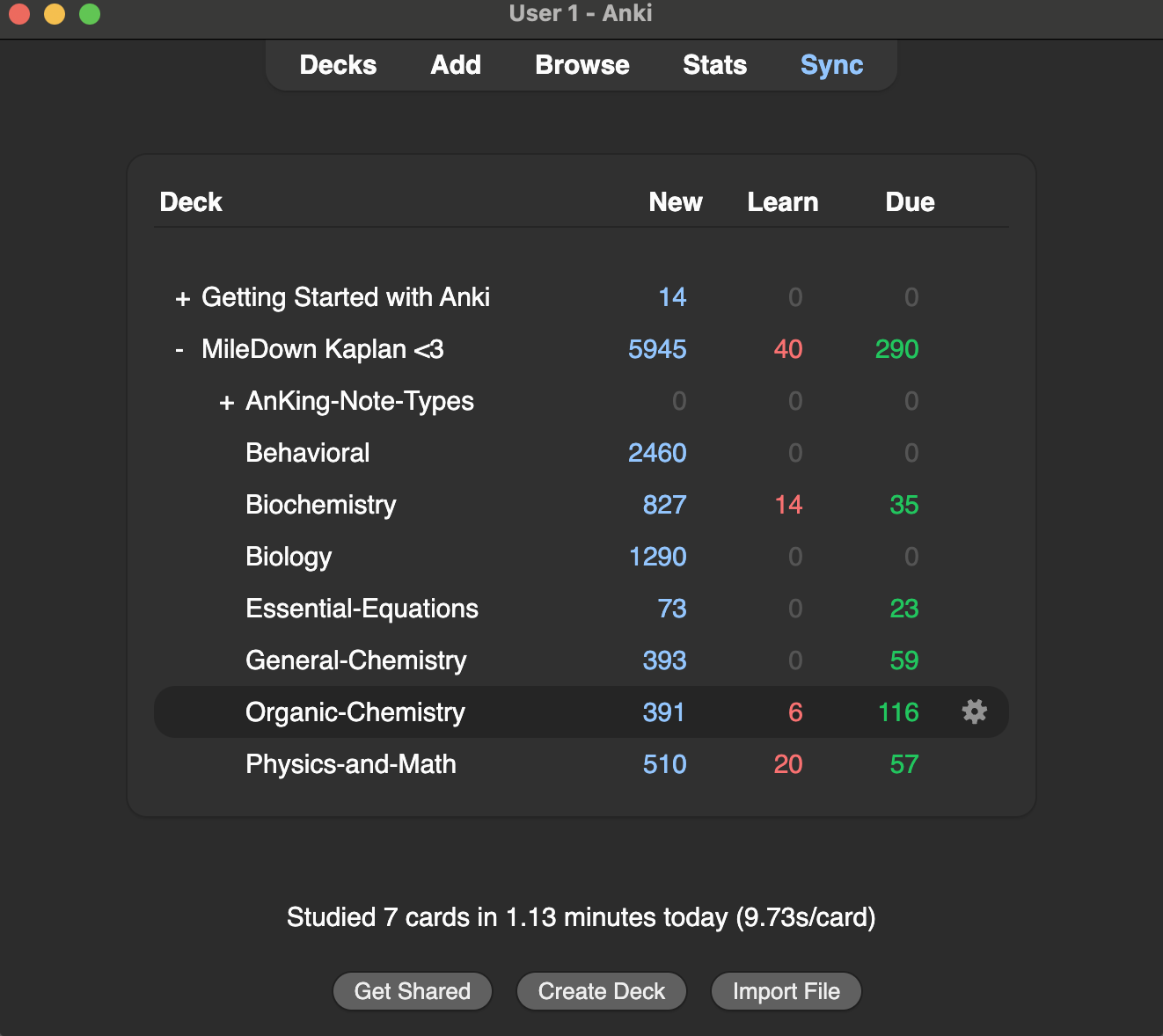Expand the AnKing-Note-Types subdeck

(226, 403)
